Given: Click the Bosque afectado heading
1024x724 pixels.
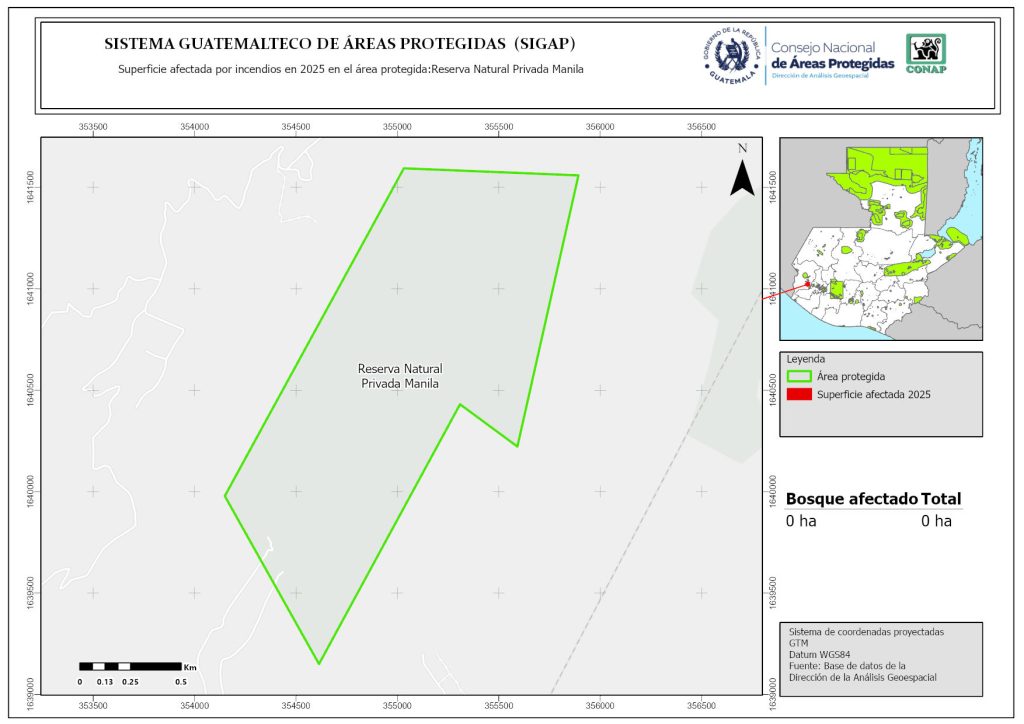Looking at the screenshot, I should click(851, 499).
